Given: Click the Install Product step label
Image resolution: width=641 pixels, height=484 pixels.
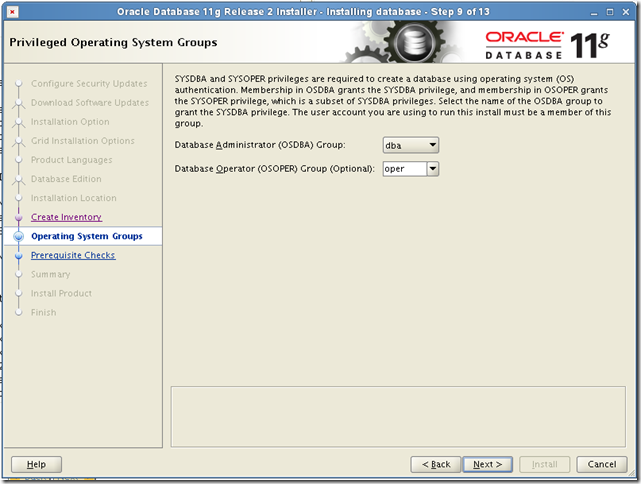Looking at the screenshot, I should point(61,294).
